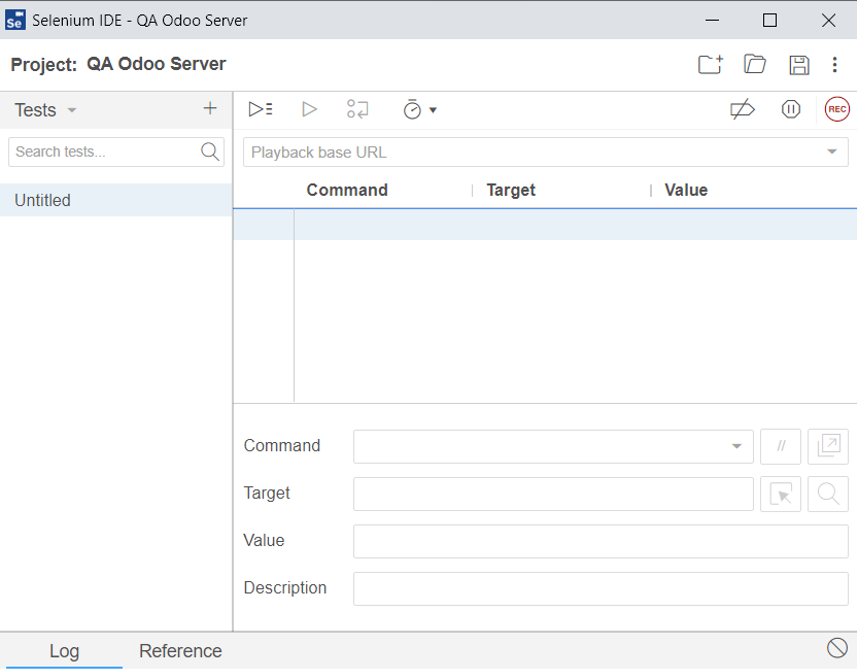The width and height of the screenshot is (857, 670).
Task: Click the Value column header
Action: coord(686,190)
